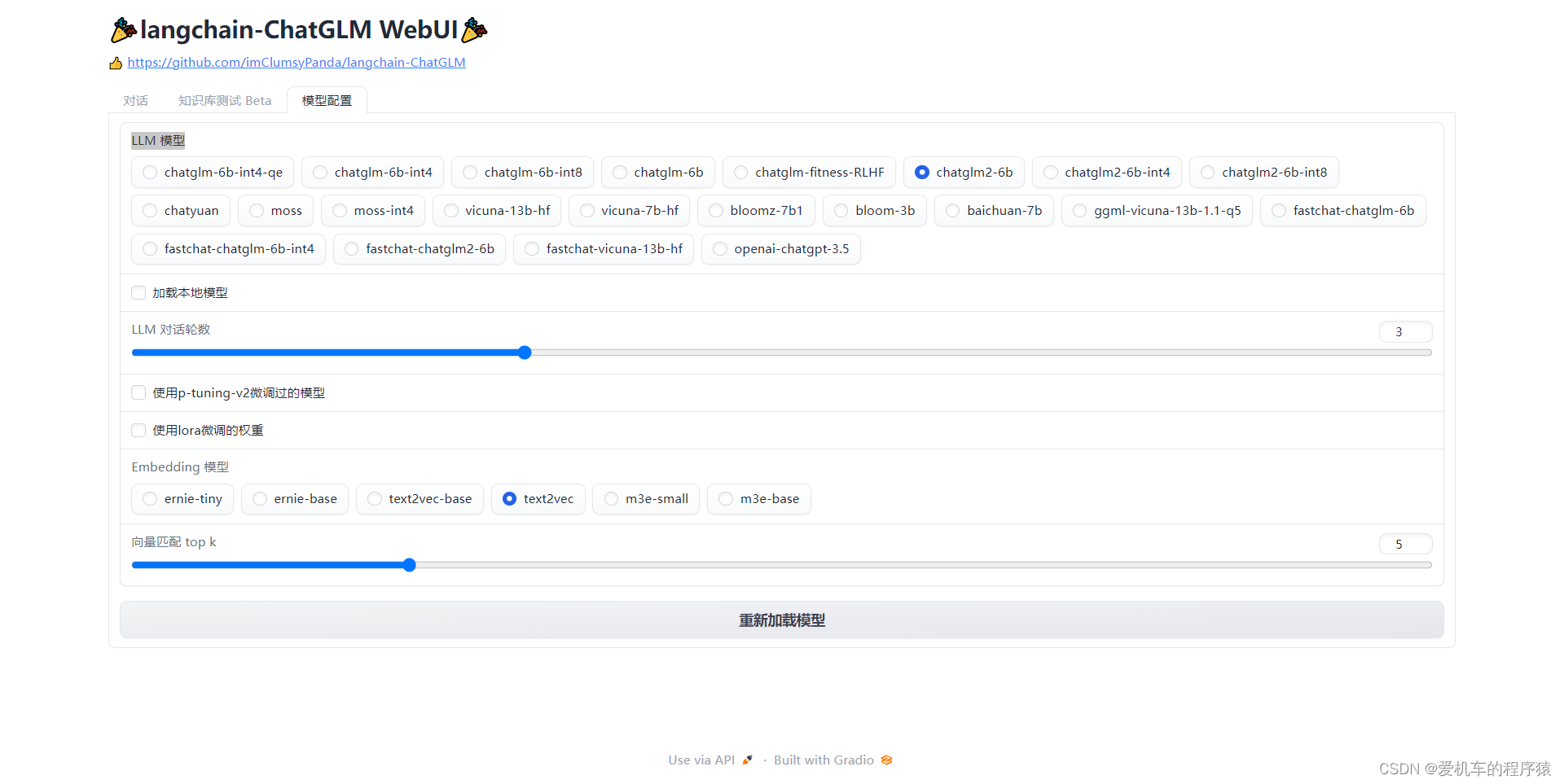Select bloom-3b model
Viewport: 1564px width, 784px height.
[x=875, y=211]
